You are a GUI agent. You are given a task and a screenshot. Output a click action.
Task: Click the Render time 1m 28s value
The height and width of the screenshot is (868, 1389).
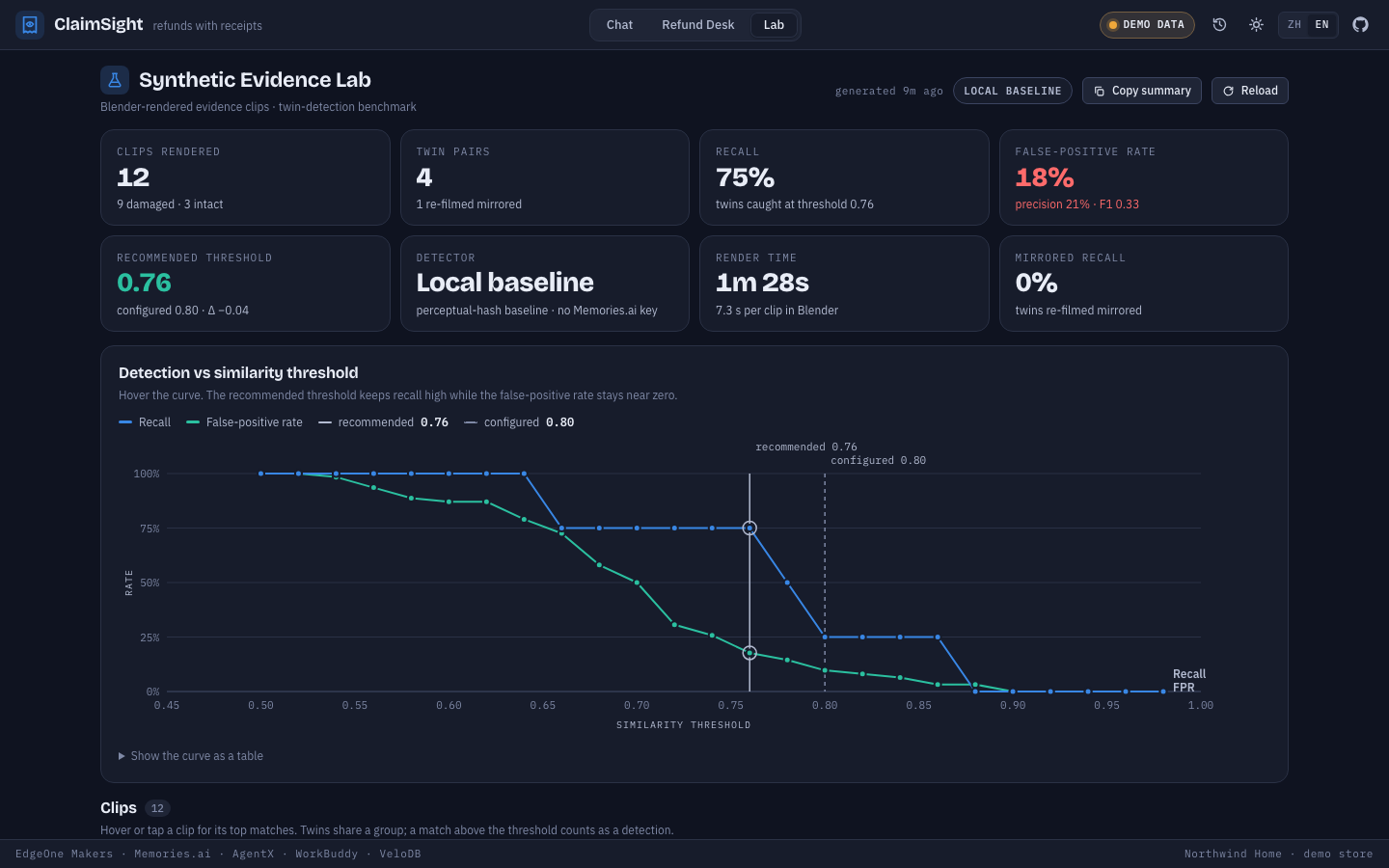click(x=762, y=283)
